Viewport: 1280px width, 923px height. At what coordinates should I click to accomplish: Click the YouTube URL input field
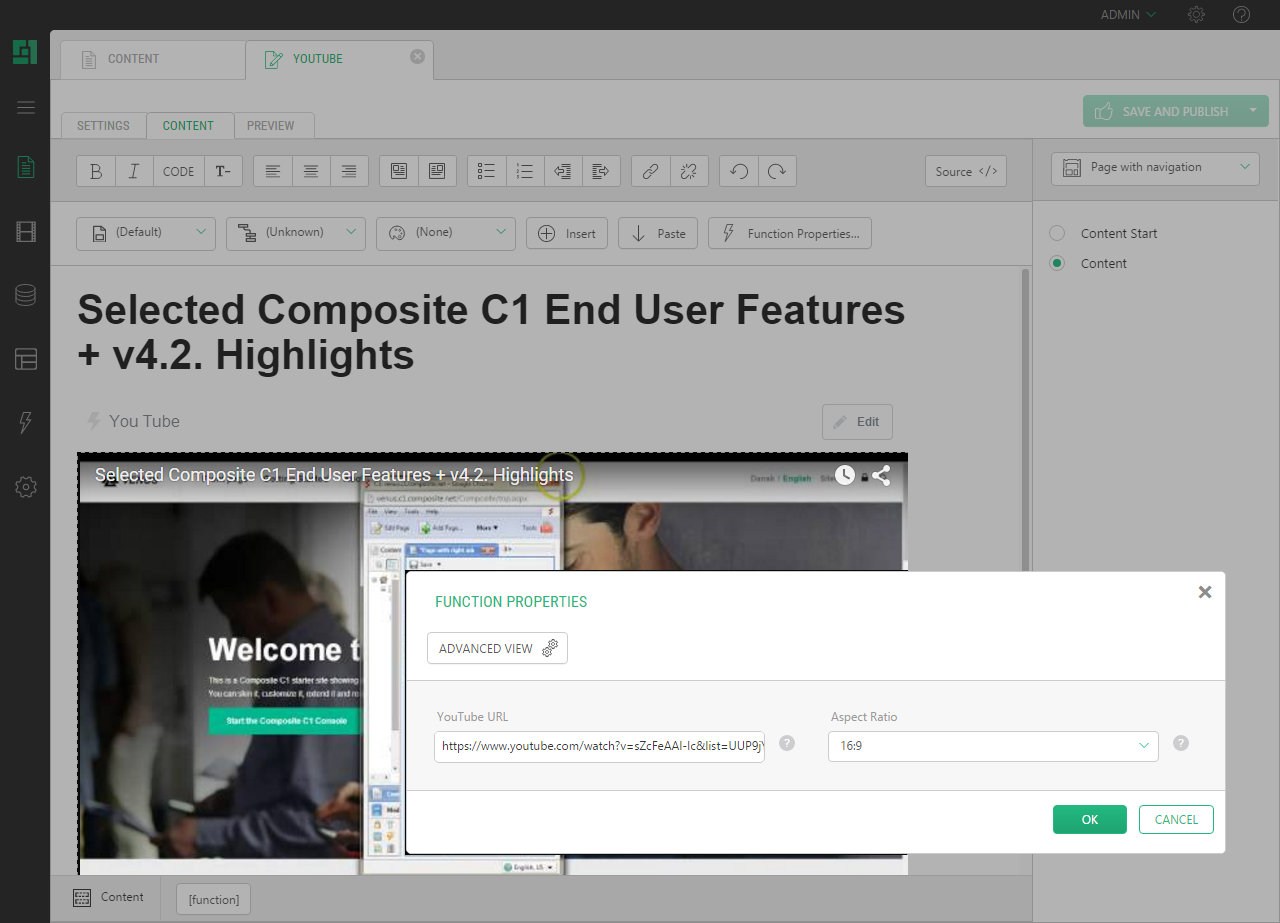(599, 746)
